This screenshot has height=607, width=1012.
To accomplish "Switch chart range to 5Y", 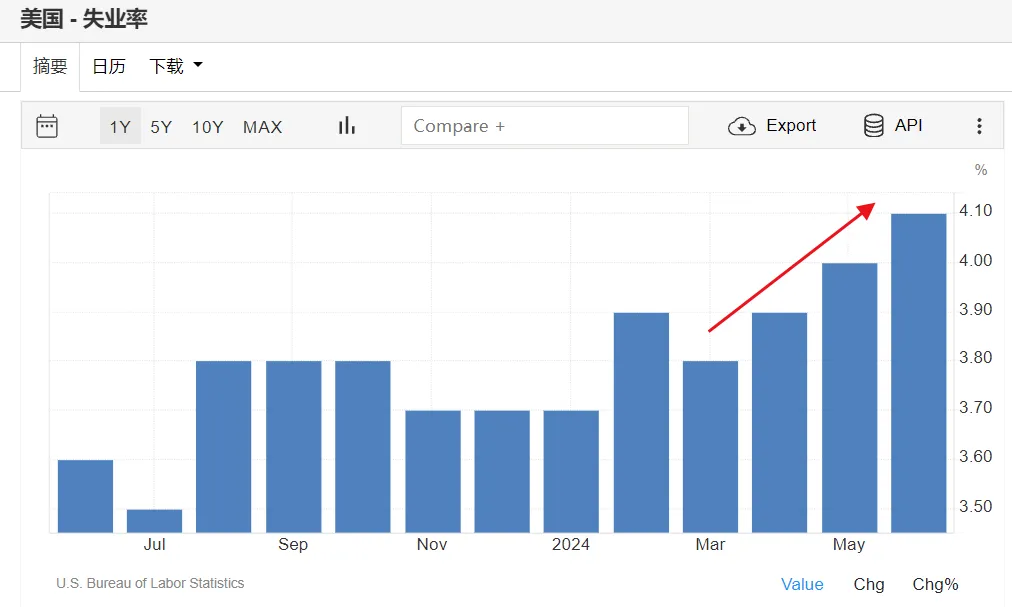I will (161, 127).
